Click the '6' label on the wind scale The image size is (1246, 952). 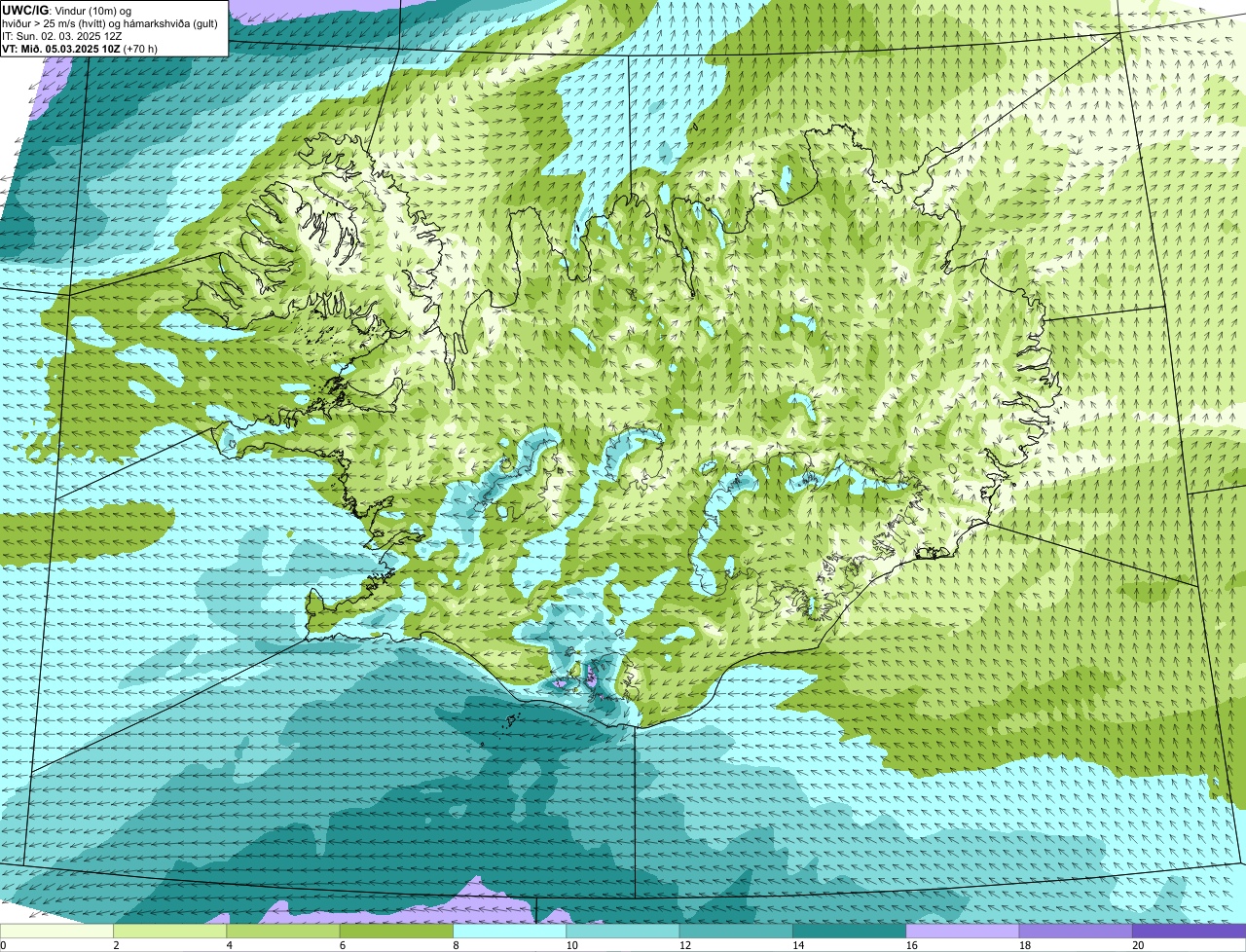click(343, 945)
